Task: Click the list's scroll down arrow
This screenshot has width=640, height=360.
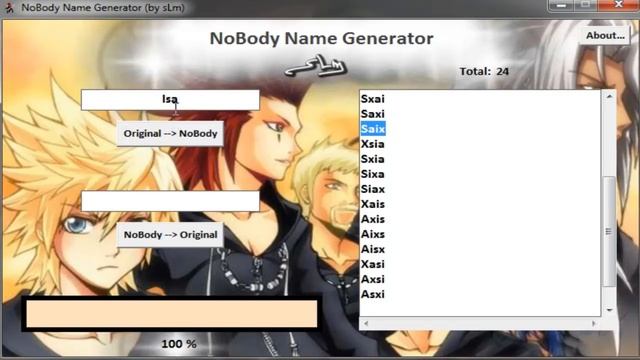Action: click(609, 310)
